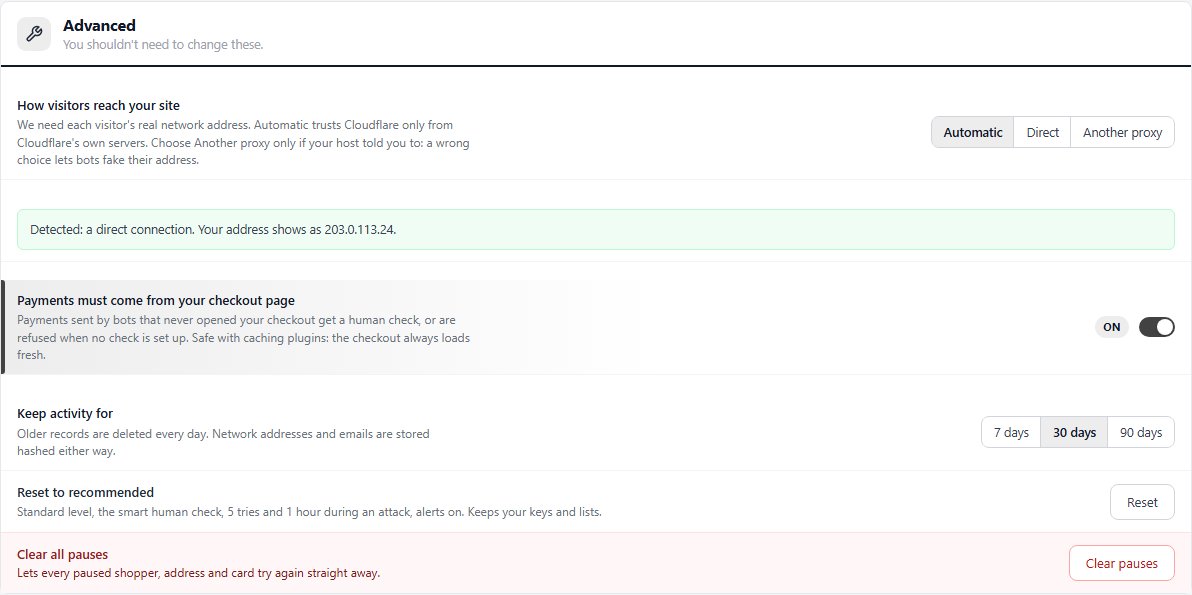Click the "Keep activity for" heading
This screenshot has width=1192, height=595.
65,413
